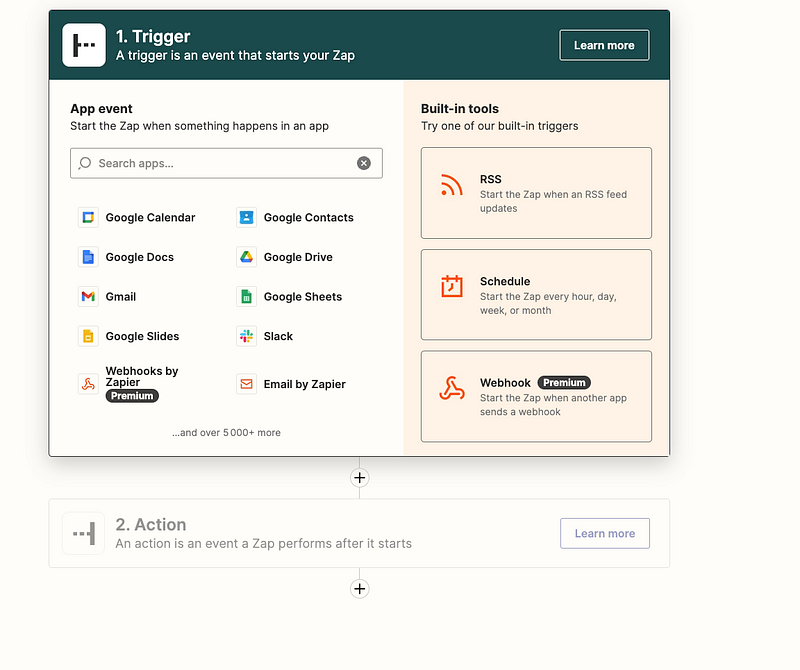Click 'Start the Zap every hour' description

548,304
